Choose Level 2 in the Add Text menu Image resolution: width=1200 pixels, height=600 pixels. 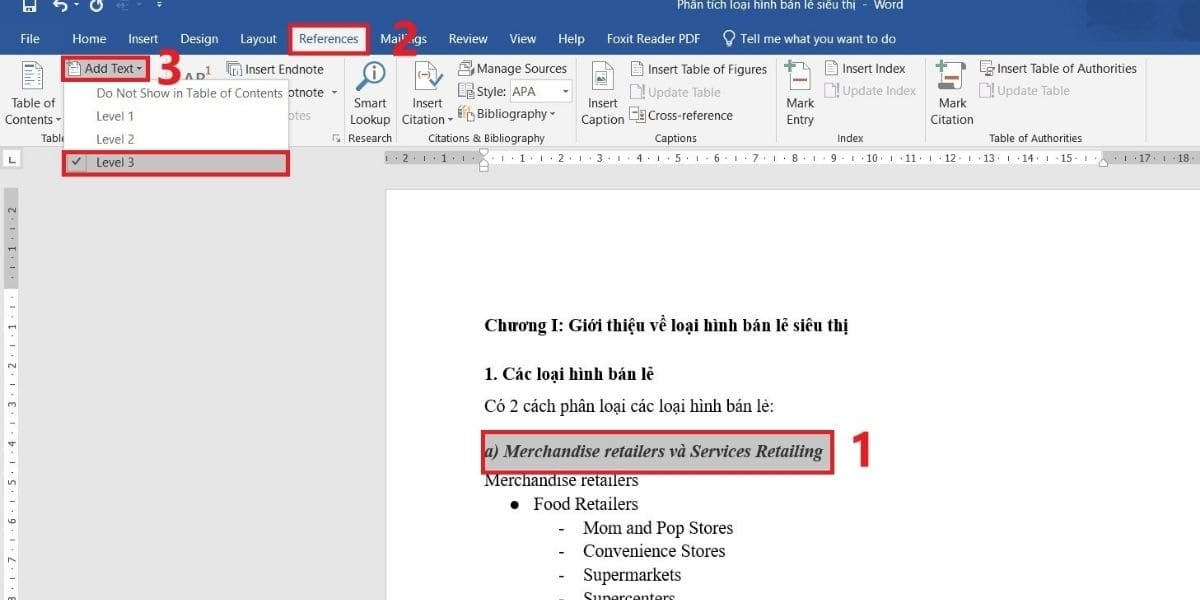115,139
